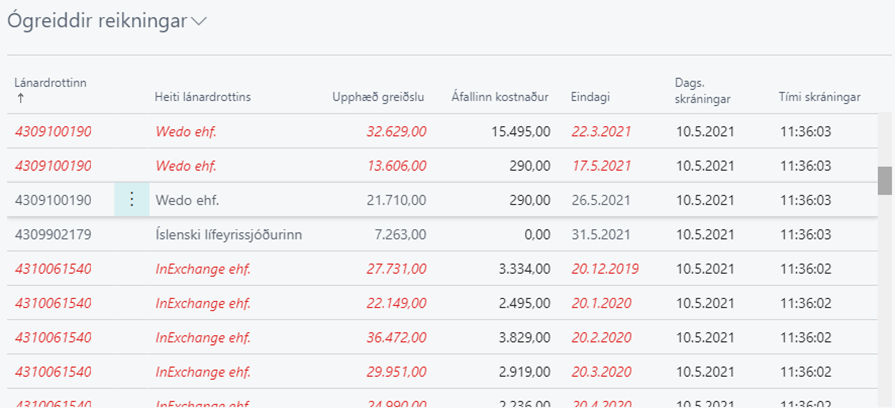
Task: Click payment amount 32.629,00
Action: coord(397,131)
